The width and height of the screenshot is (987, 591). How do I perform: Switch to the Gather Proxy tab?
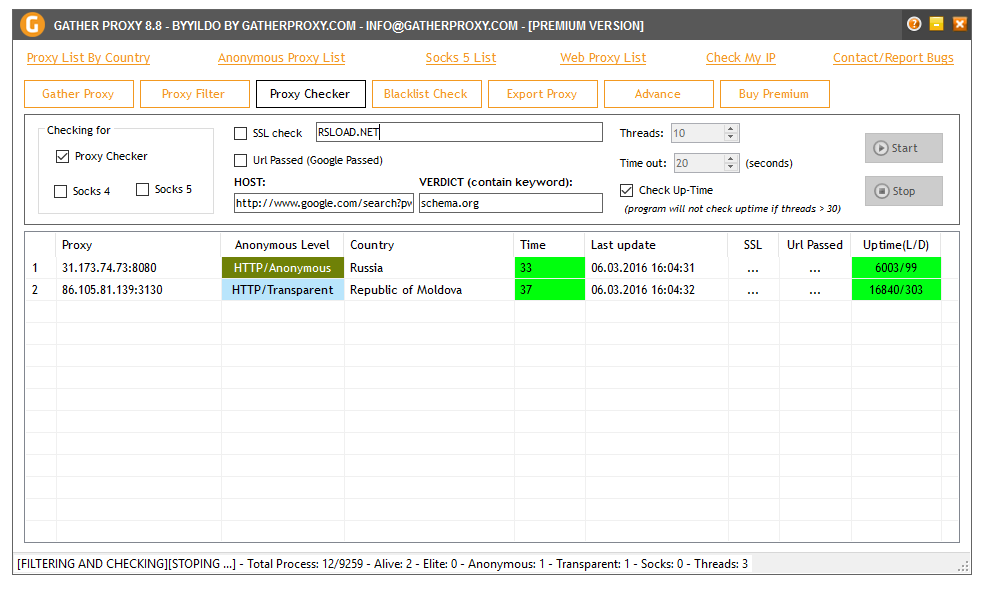(x=79, y=94)
